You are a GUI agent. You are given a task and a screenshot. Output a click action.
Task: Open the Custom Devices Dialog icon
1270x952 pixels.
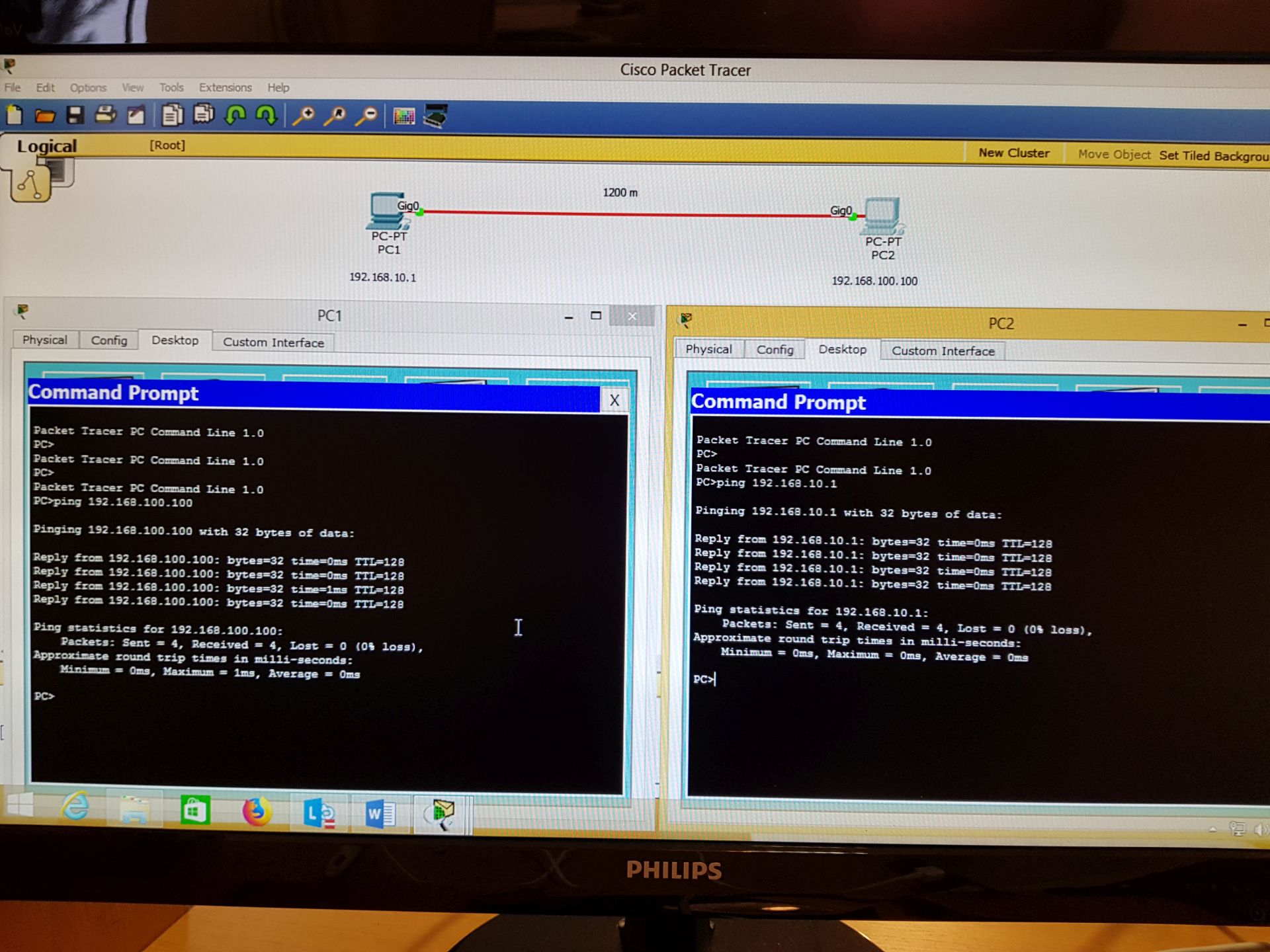point(436,116)
